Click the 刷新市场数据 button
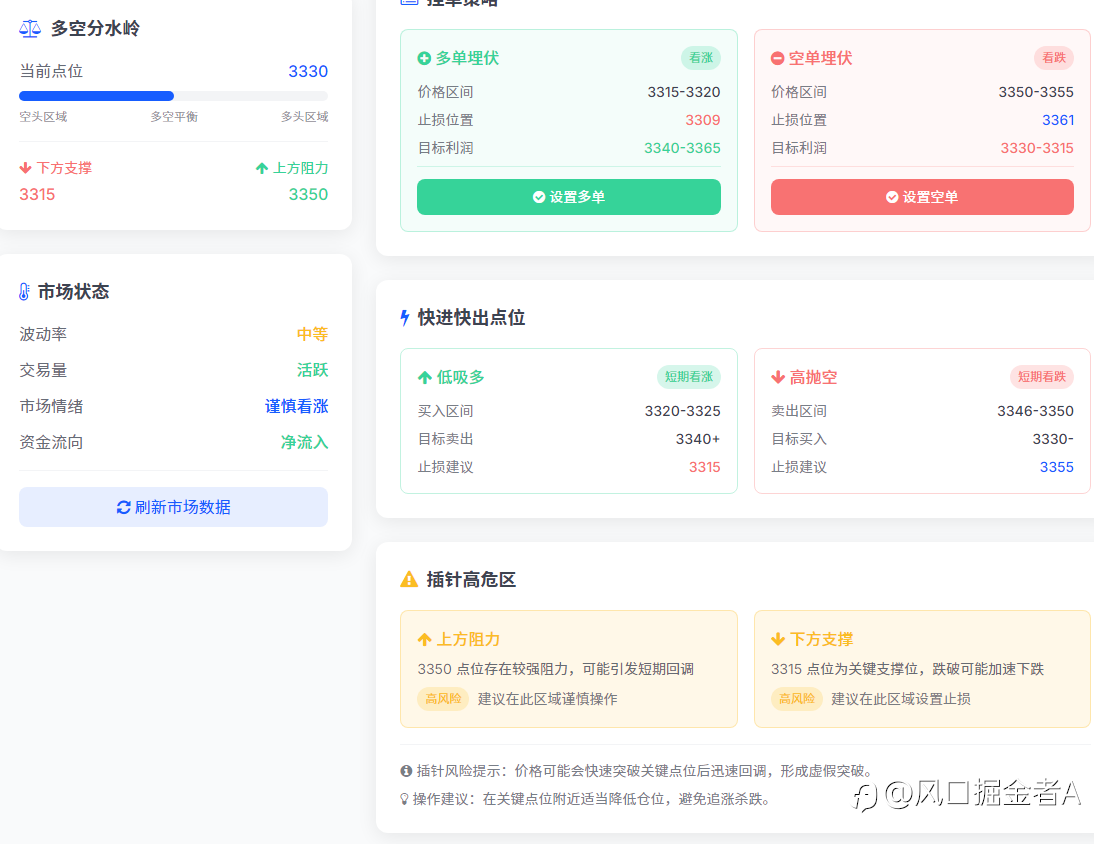The image size is (1094, 844). pyautogui.click(x=173, y=507)
